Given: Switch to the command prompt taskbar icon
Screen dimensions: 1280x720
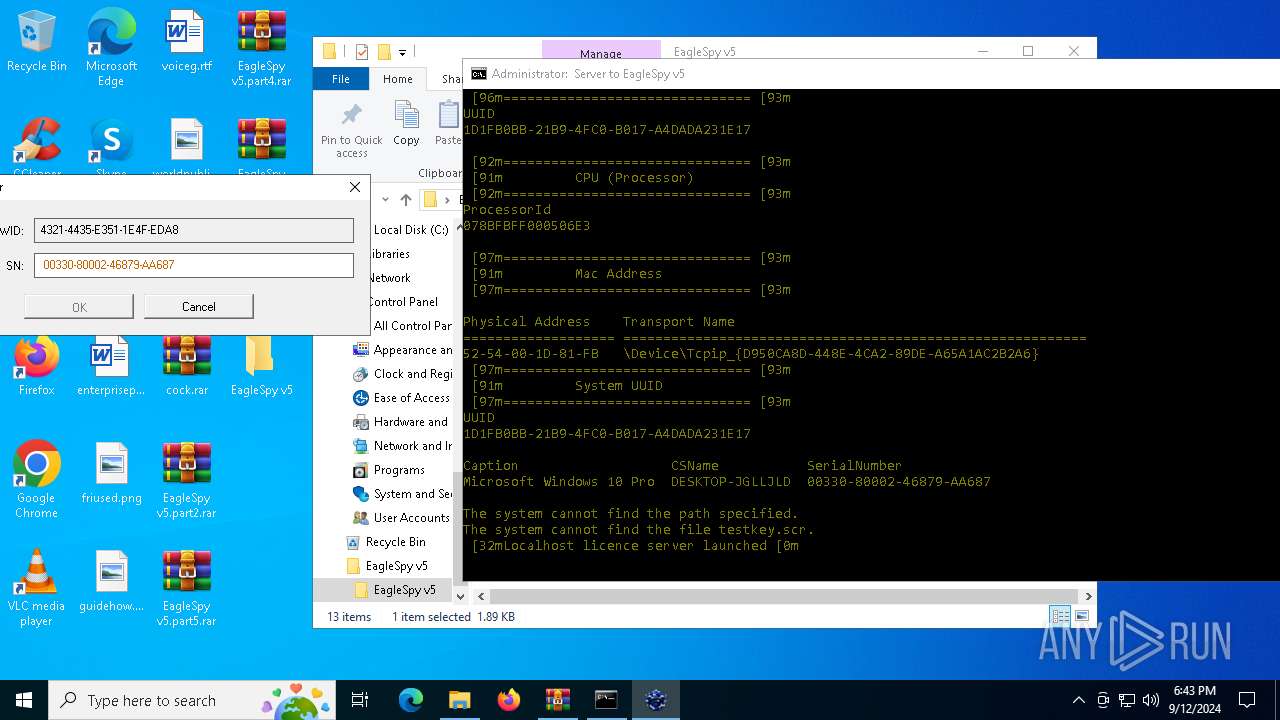Looking at the screenshot, I should tap(607, 700).
